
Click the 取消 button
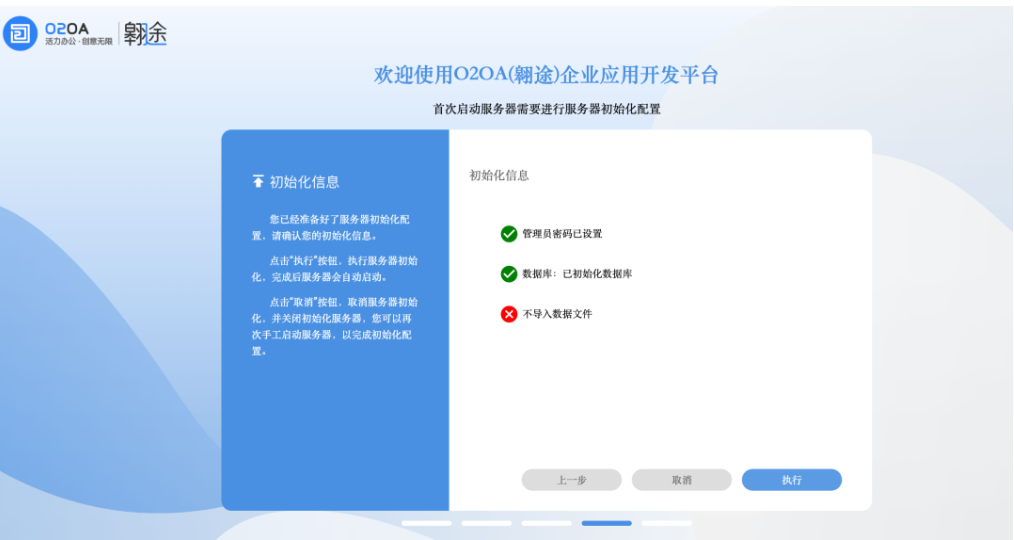(682, 480)
